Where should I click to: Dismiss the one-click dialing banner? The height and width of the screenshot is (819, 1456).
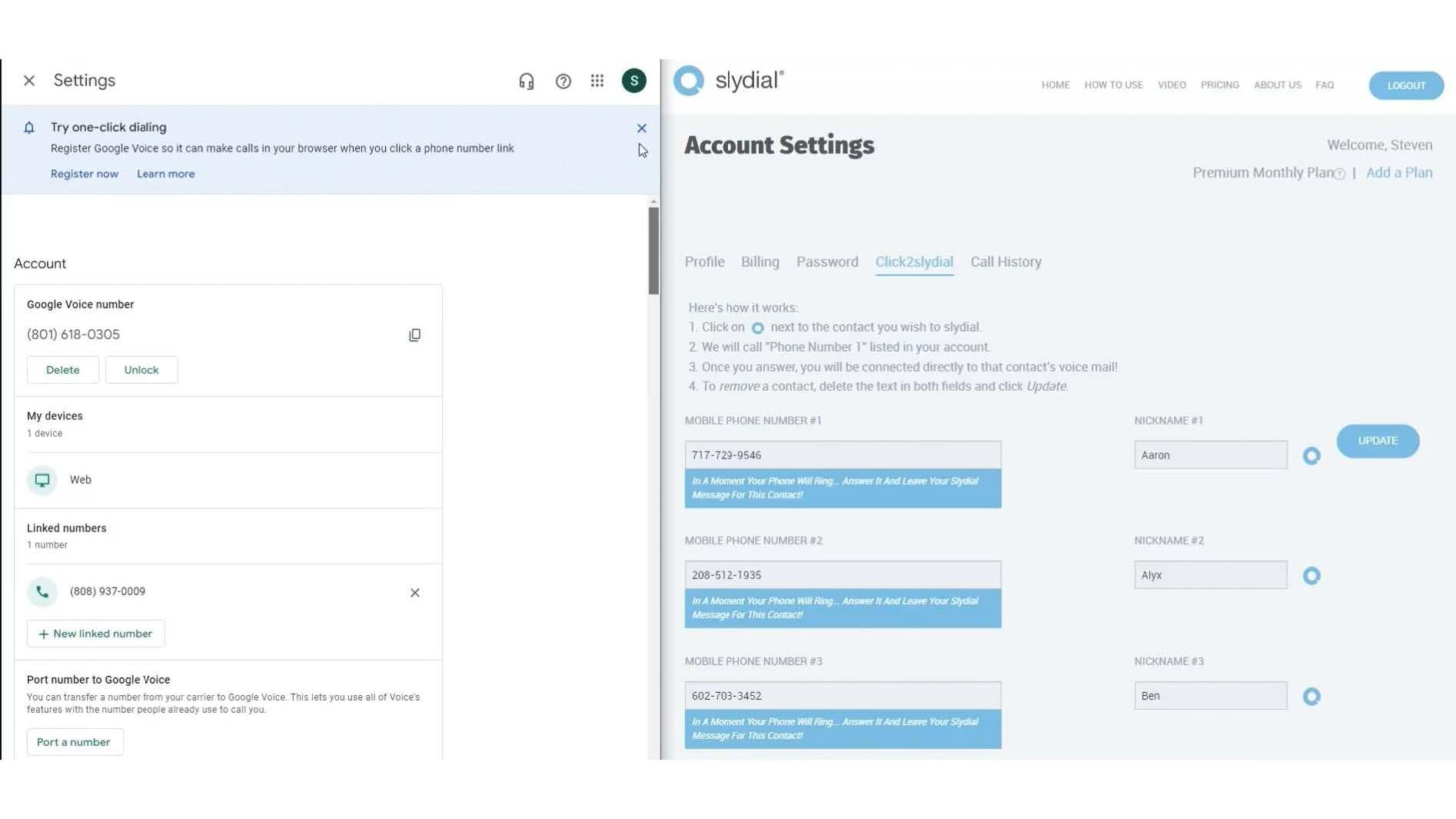point(641,128)
